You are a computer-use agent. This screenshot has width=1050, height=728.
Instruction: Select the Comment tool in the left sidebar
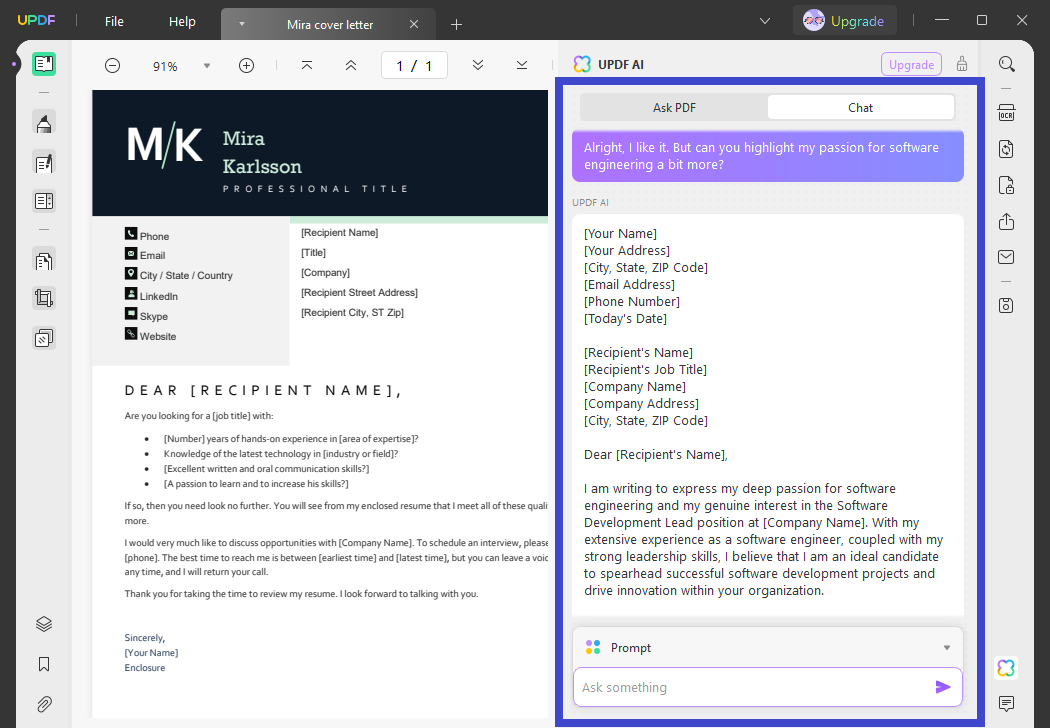pos(43,123)
